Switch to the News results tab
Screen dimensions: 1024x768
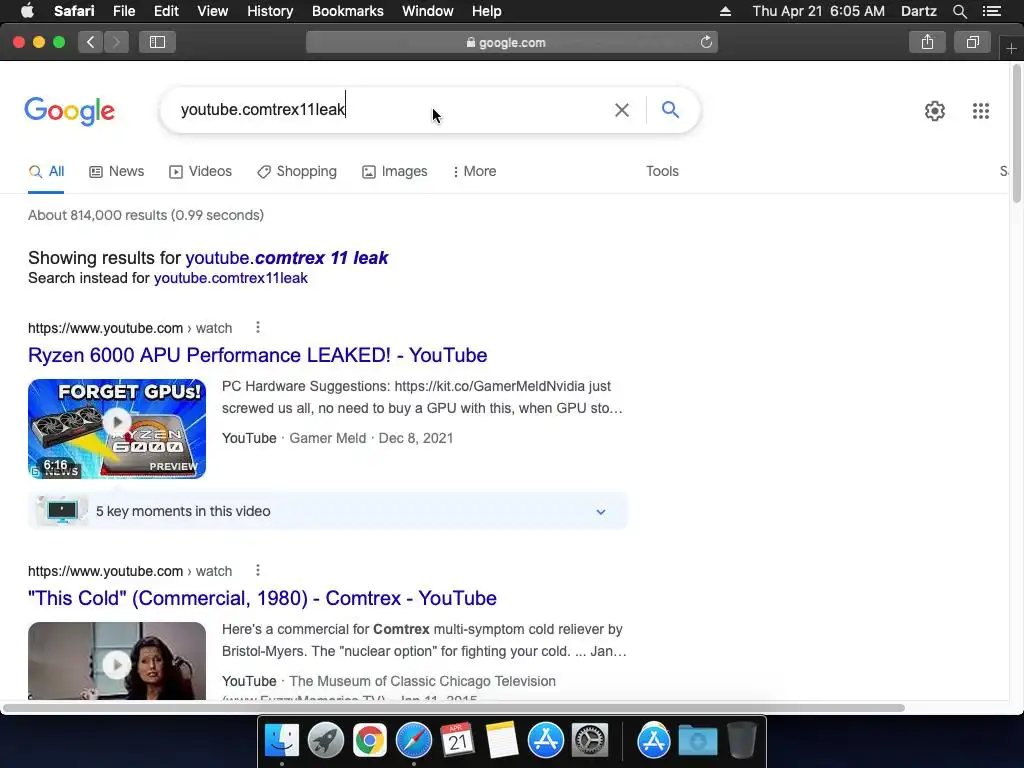point(116,171)
